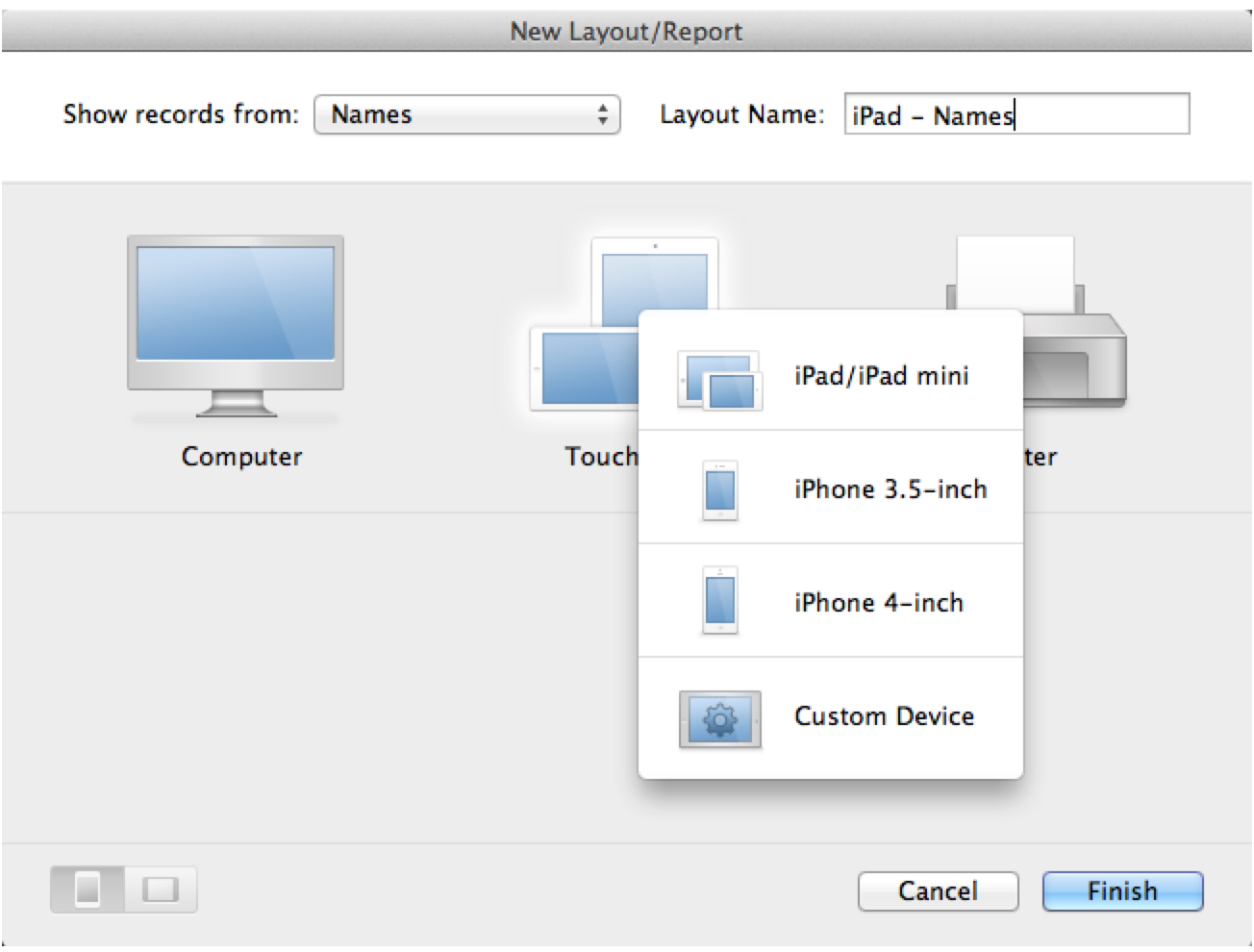Click the iPhone 3.5-inch phone icon
The height and width of the screenshot is (952, 1254).
[x=719, y=490]
